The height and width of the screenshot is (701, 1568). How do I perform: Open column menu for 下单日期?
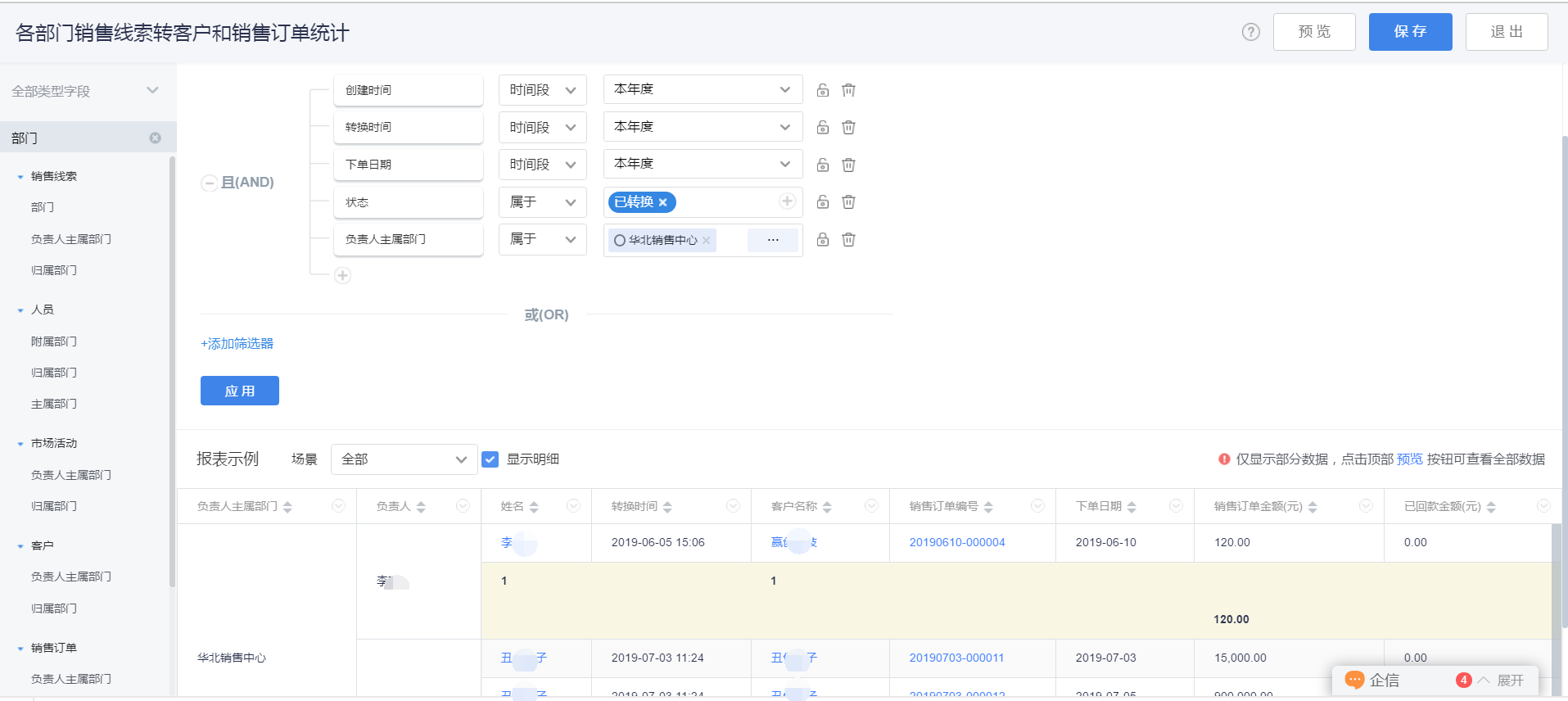(1176, 506)
